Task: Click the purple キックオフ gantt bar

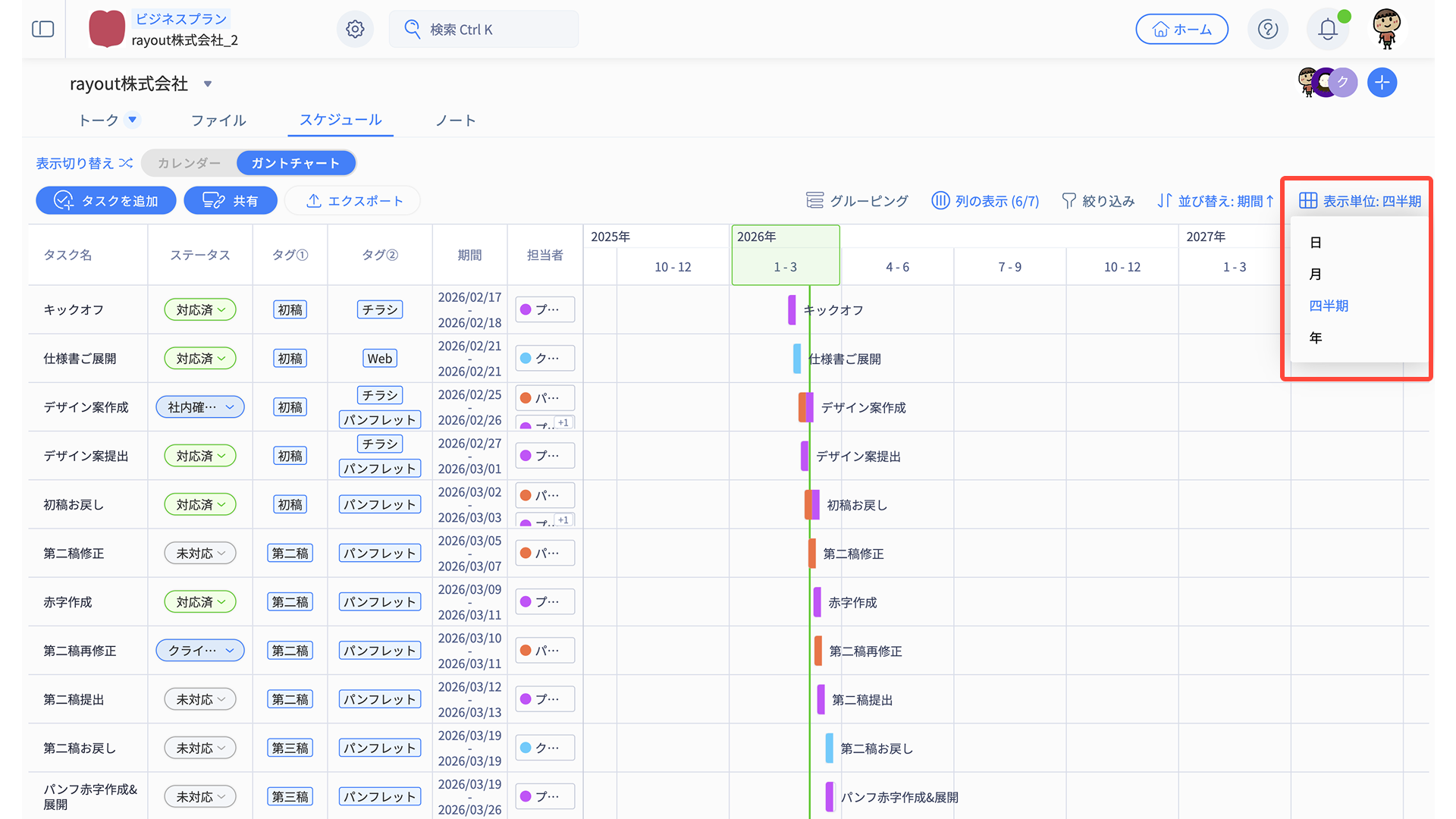Action: [792, 310]
